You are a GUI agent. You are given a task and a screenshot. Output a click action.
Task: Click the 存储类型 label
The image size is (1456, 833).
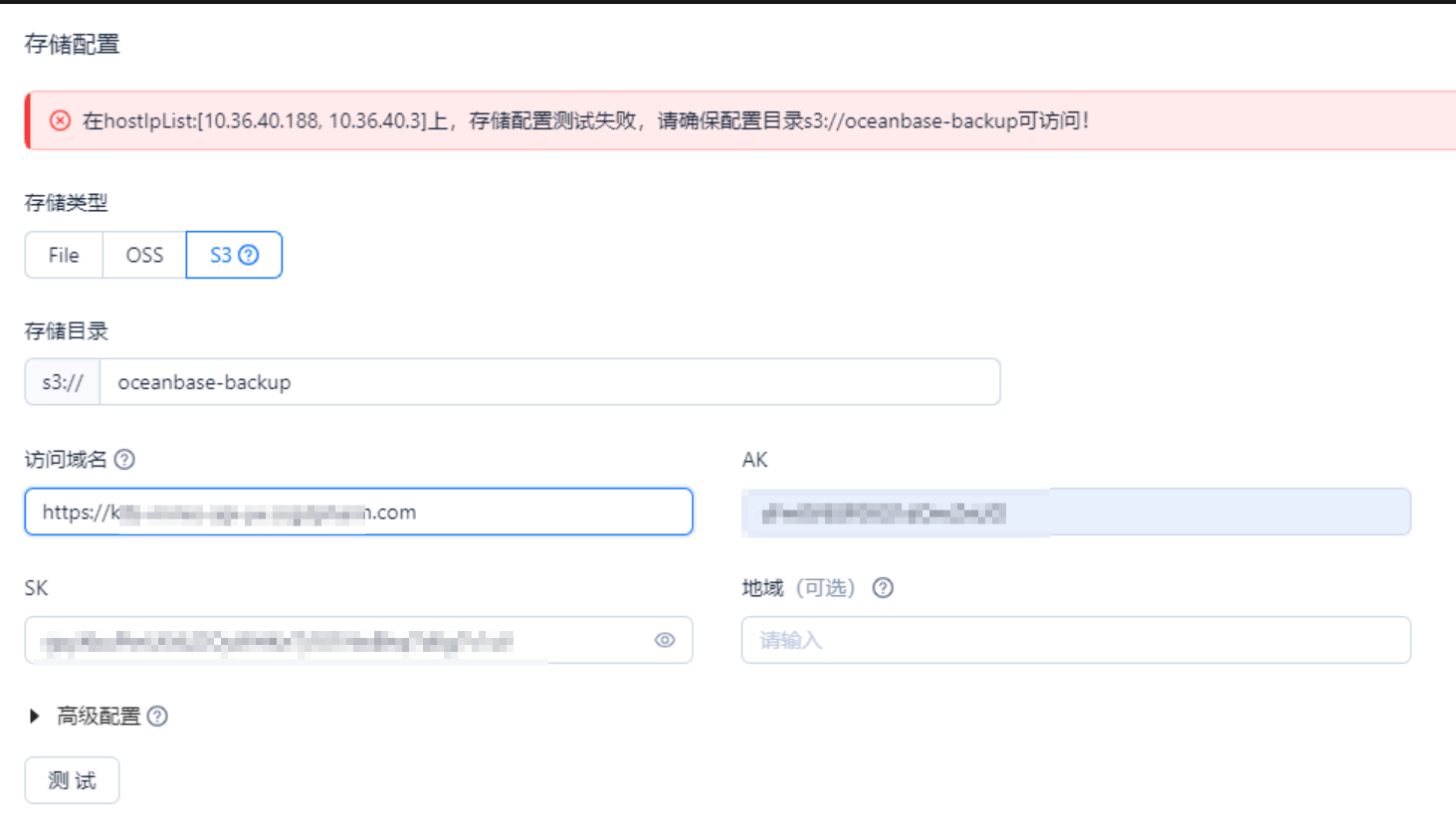pyautogui.click(x=66, y=203)
